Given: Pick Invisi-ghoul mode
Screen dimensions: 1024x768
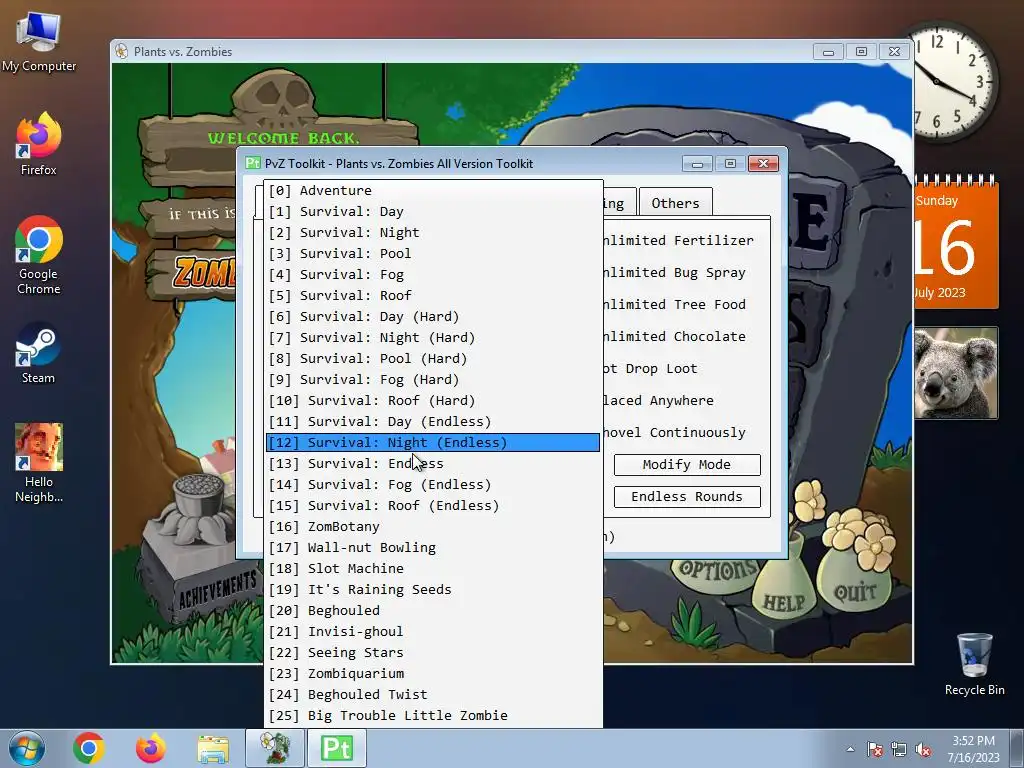Looking at the screenshot, I should click(x=433, y=632).
